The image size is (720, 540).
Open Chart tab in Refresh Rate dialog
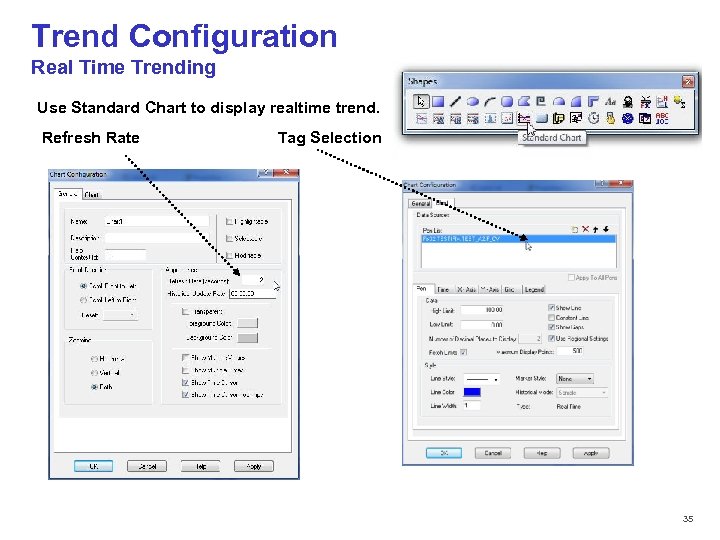(x=91, y=195)
